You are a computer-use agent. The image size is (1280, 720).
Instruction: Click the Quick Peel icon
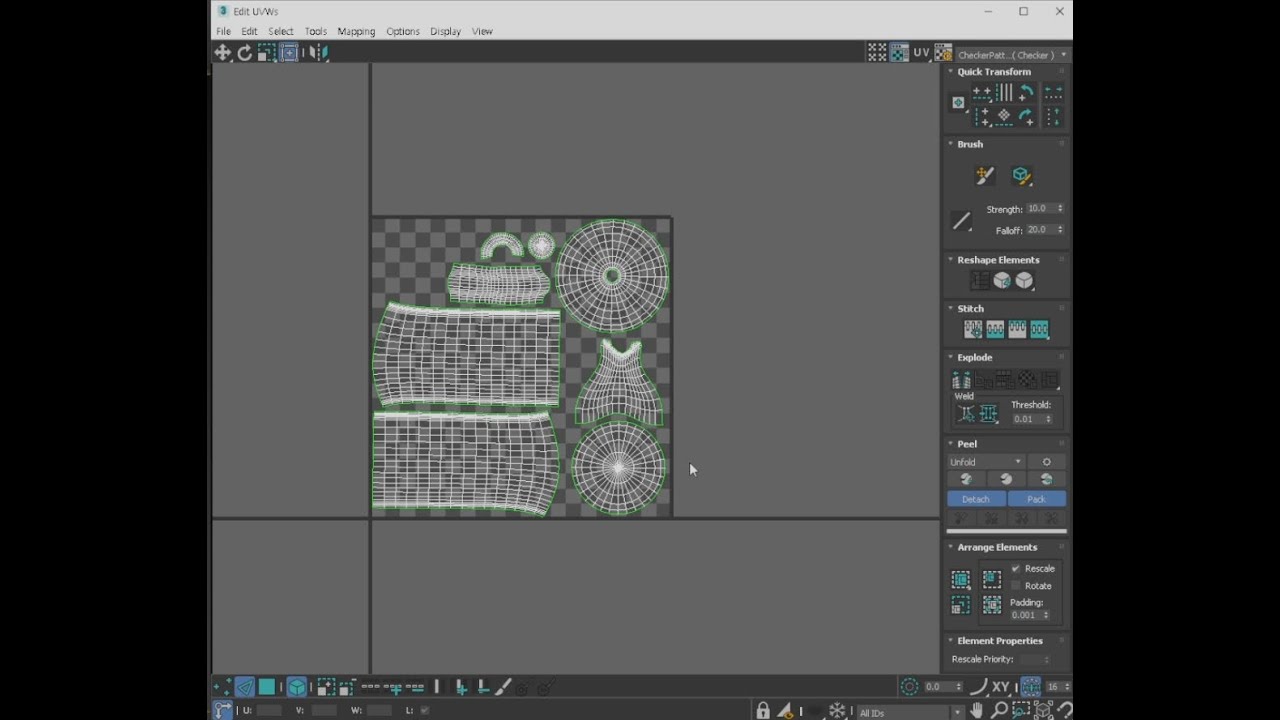(x=966, y=480)
